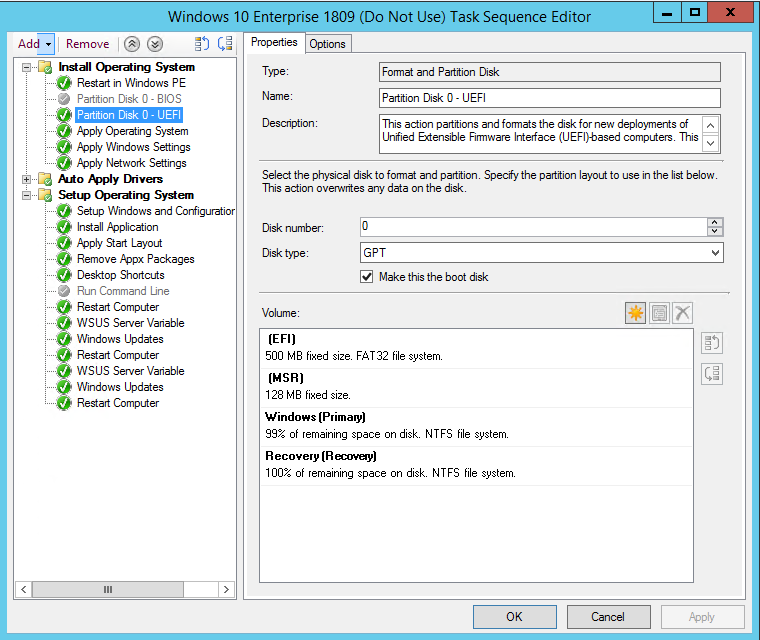Click the volume properties icon
Viewport: 760px width, 640px height.
tap(659, 313)
